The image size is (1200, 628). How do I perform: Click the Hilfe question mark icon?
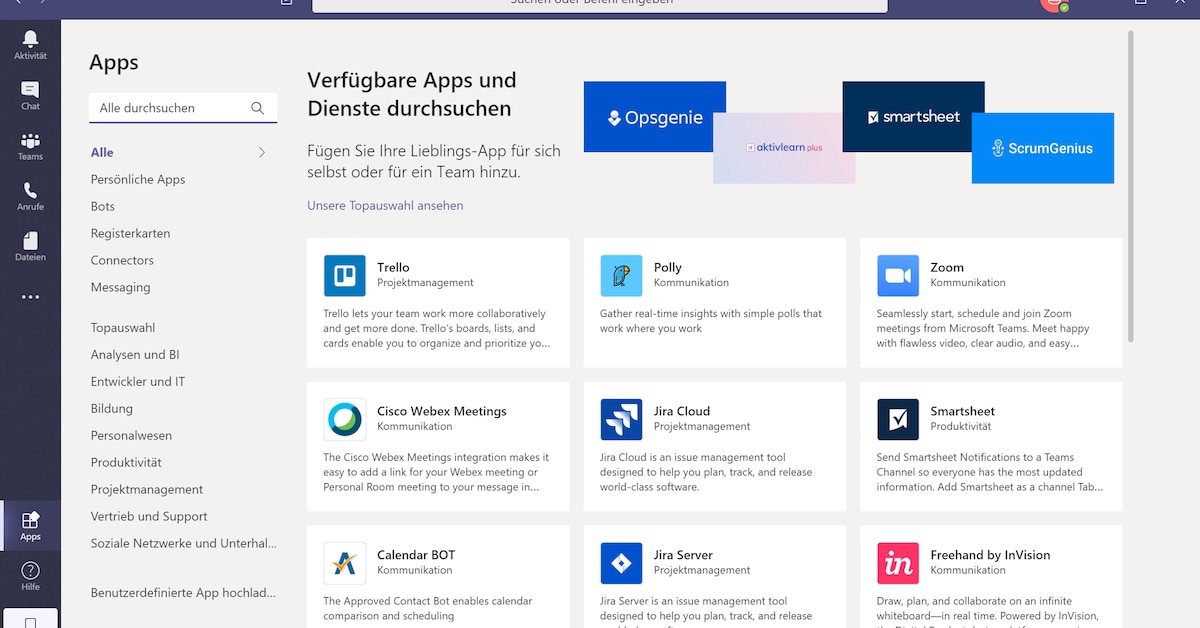30,572
